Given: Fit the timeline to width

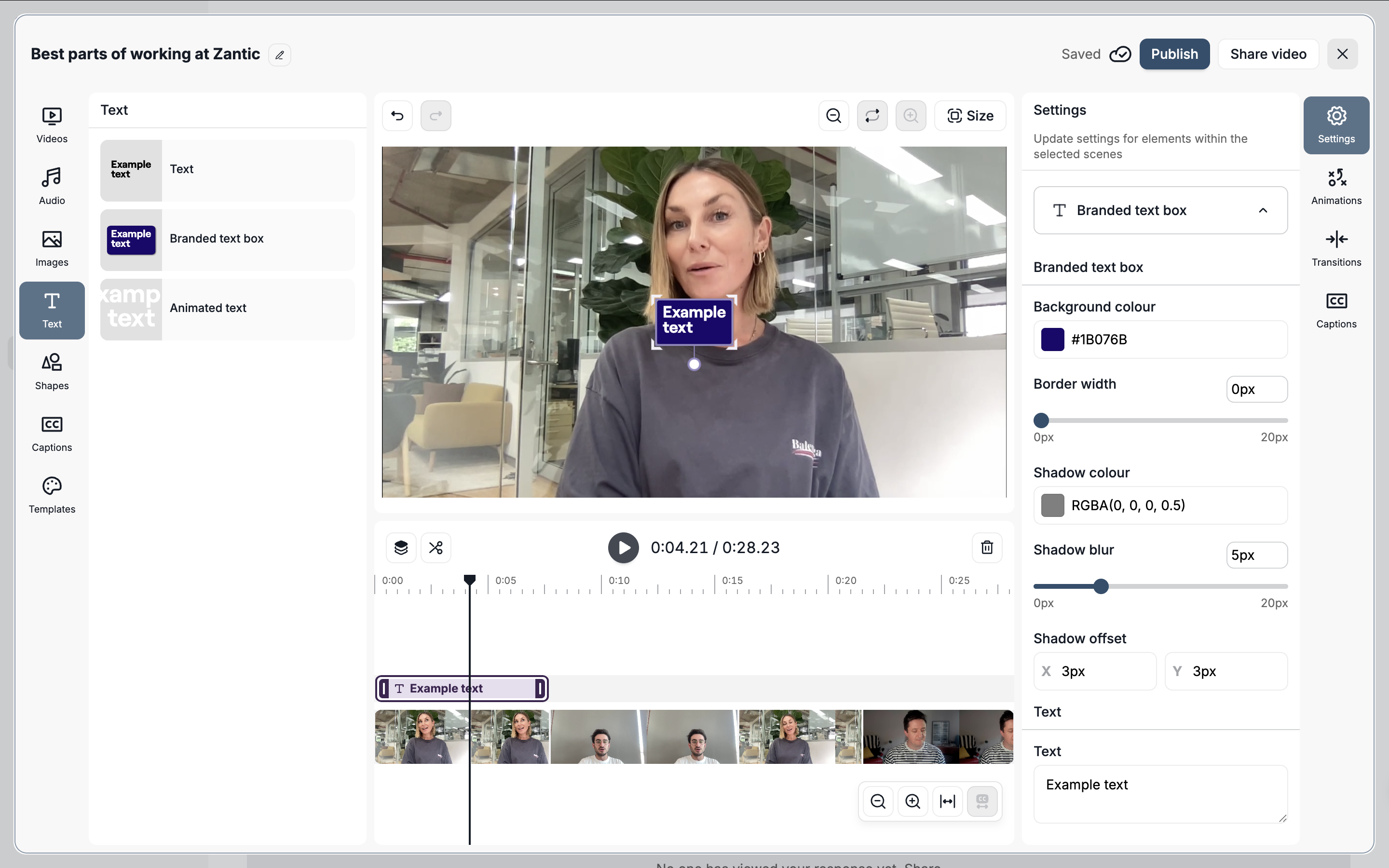Looking at the screenshot, I should click(x=947, y=801).
